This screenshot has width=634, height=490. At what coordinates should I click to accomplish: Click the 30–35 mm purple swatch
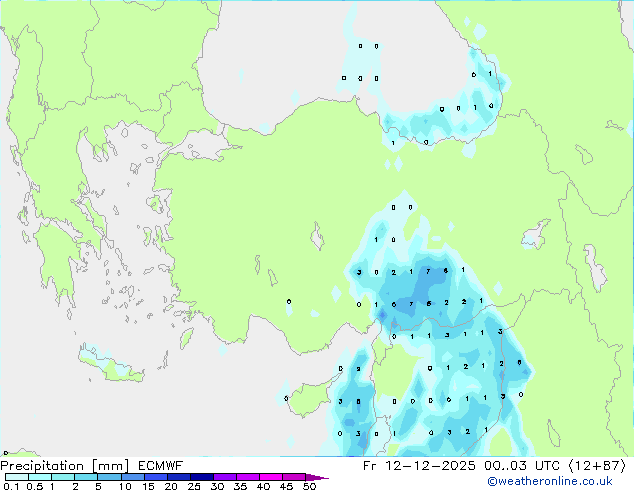click(x=224, y=477)
